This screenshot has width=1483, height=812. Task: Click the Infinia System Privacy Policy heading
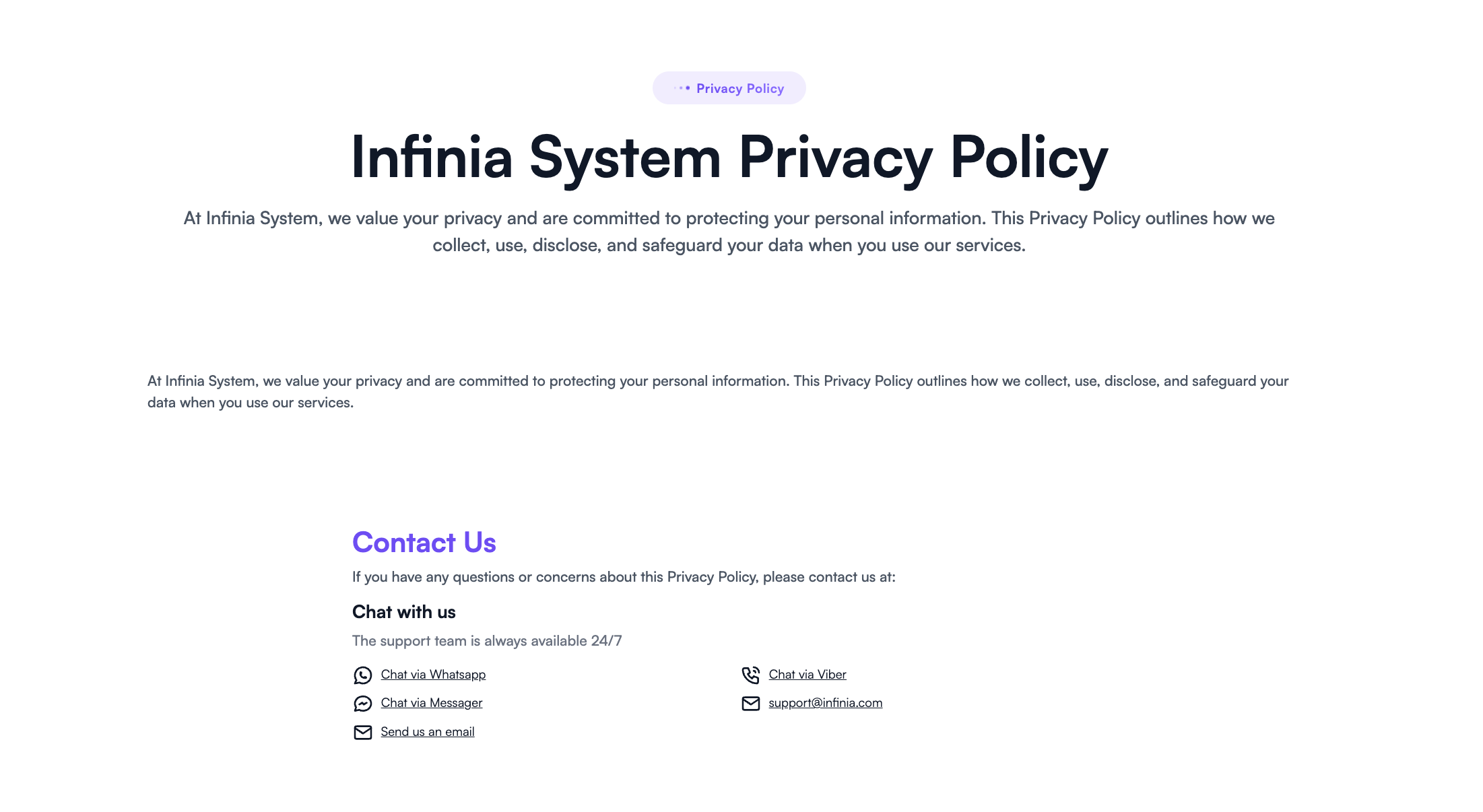click(x=729, y=158)
